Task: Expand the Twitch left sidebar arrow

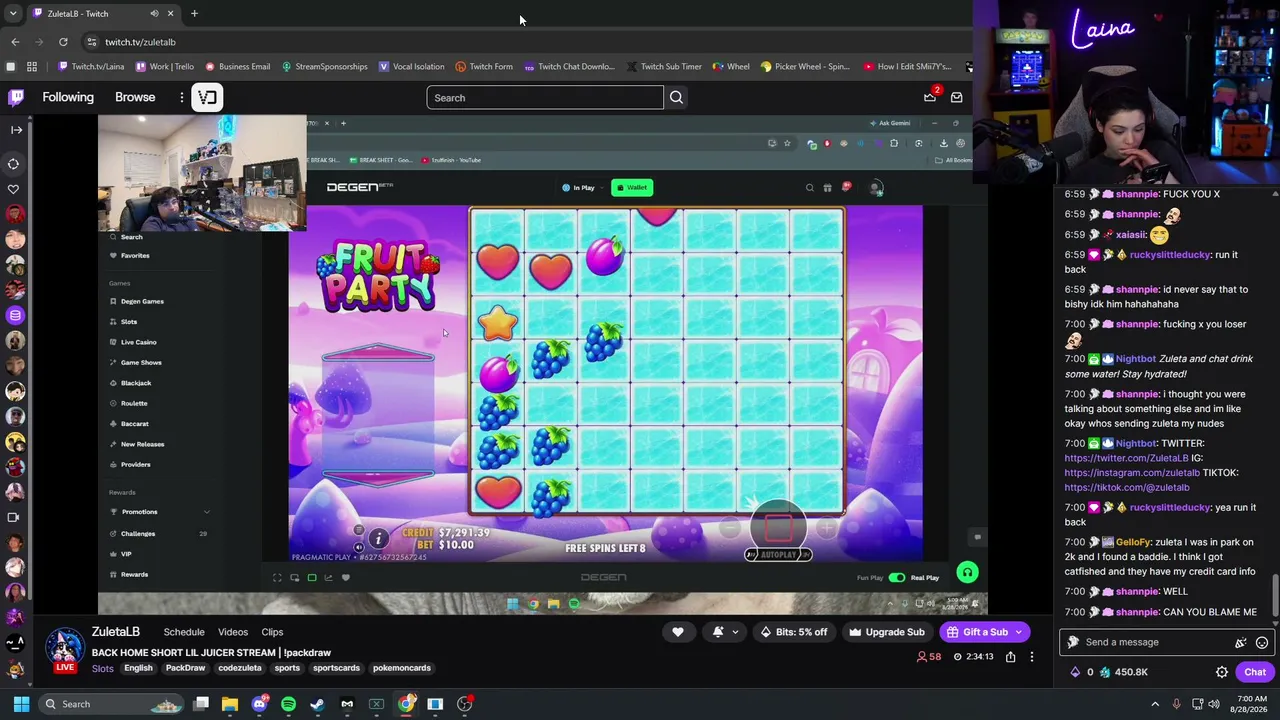Action: pyautogui.click(x=16, y=130)
